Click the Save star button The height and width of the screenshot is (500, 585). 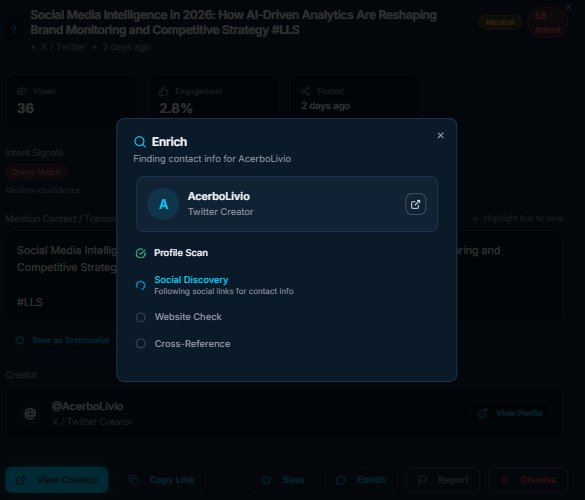tap(283, 479)
